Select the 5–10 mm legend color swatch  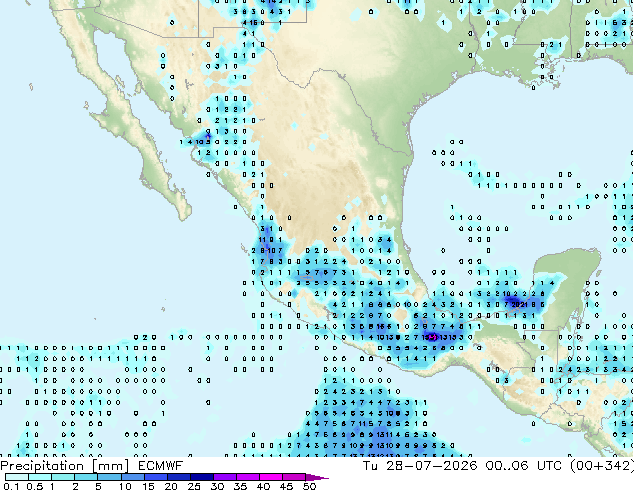(x=109, y=477)
